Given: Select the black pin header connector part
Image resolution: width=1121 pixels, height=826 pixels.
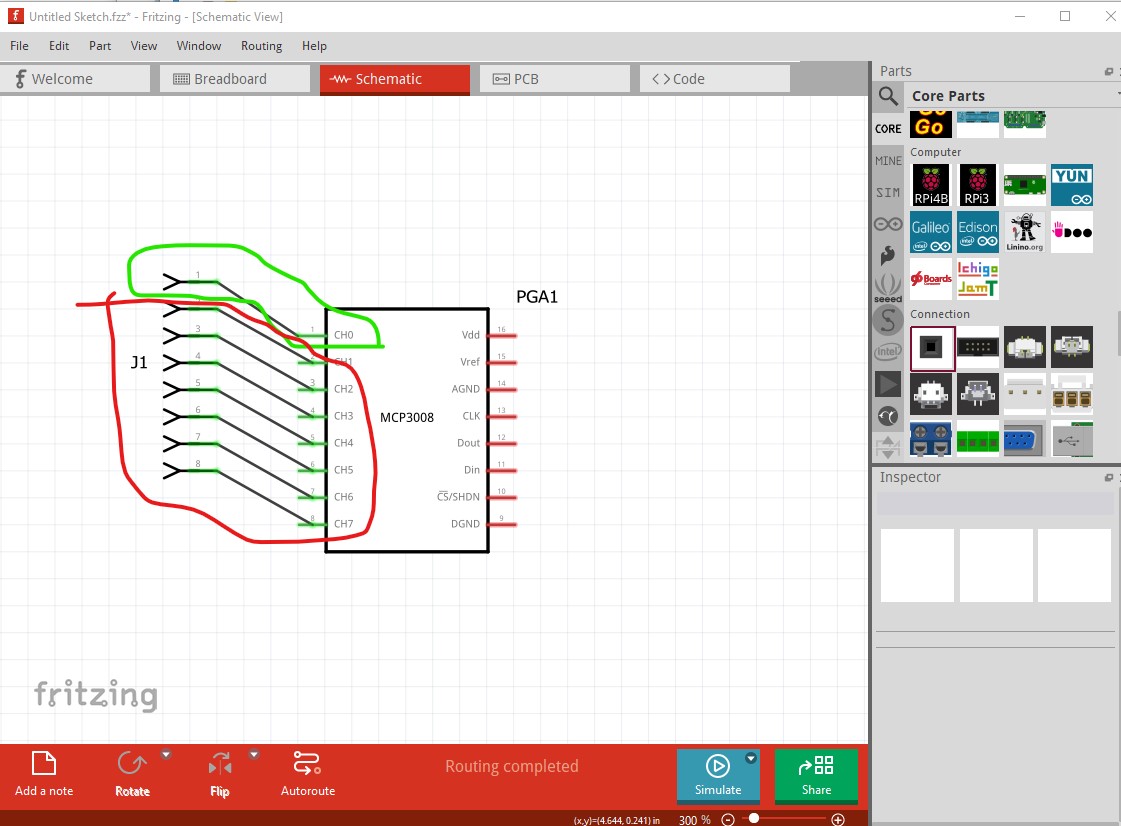Looking at the screenshot, I should pyautogui.click(x=977, y=348).
